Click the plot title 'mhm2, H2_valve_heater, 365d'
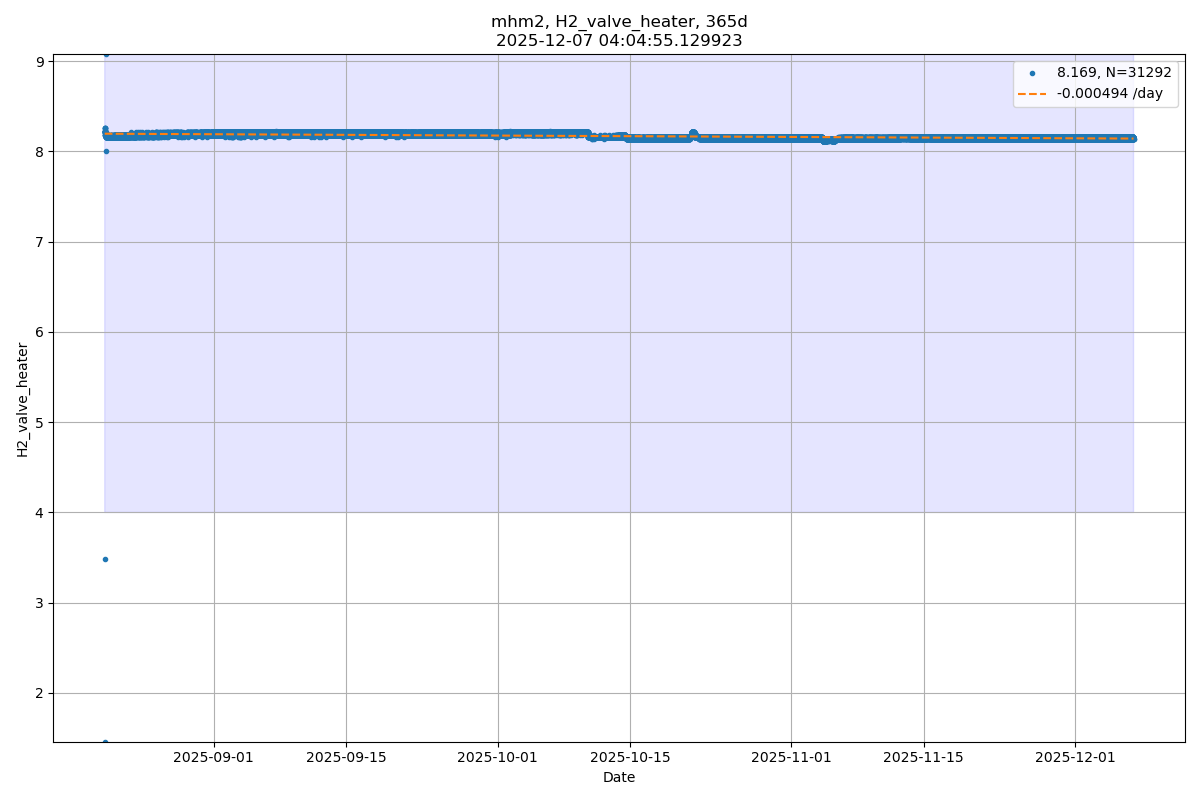 (618, 22)
